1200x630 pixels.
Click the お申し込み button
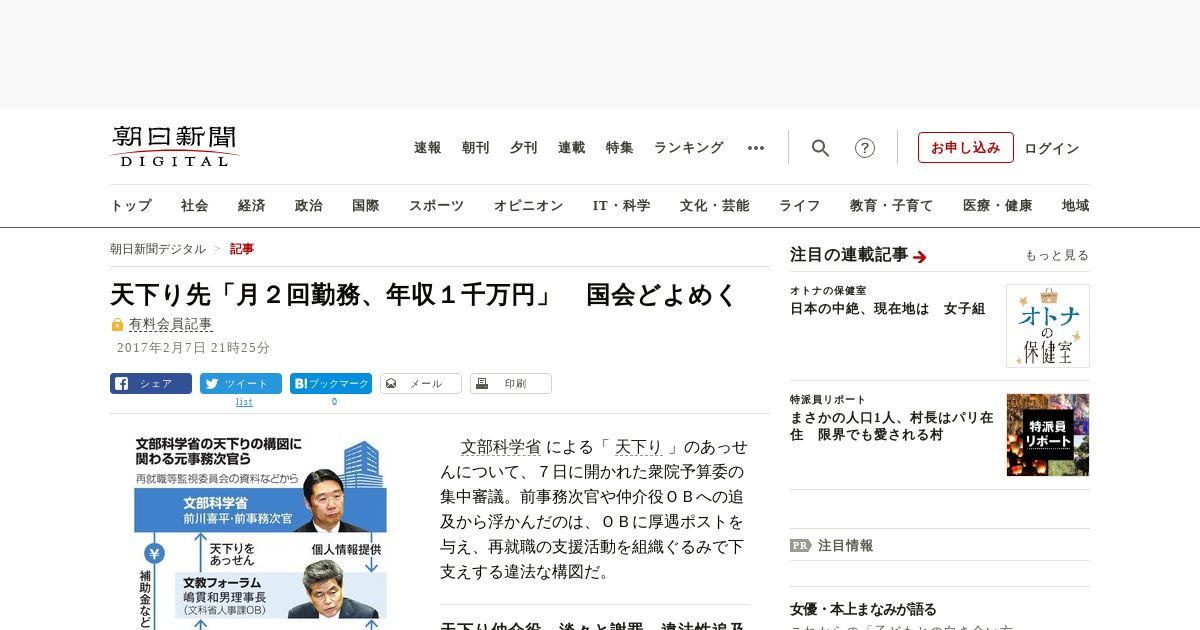966,148
